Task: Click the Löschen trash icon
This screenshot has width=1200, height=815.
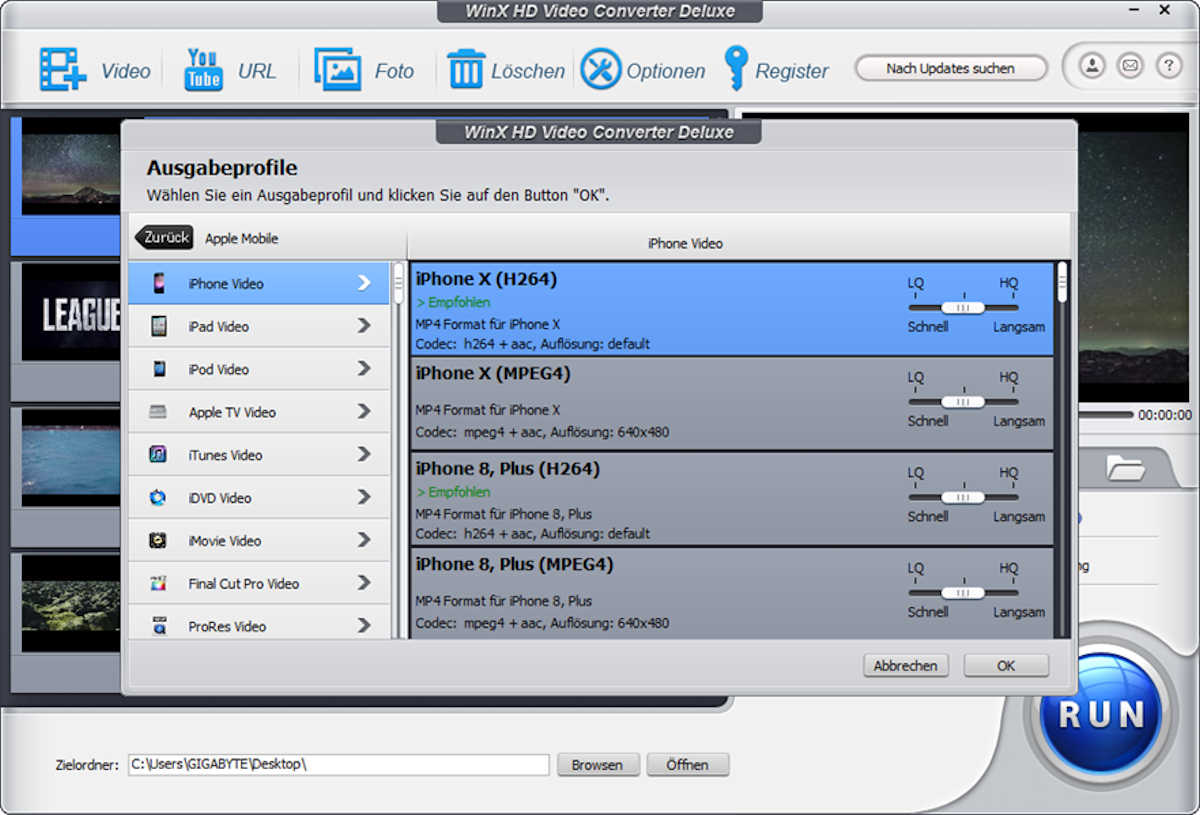Action: [466, 70]
